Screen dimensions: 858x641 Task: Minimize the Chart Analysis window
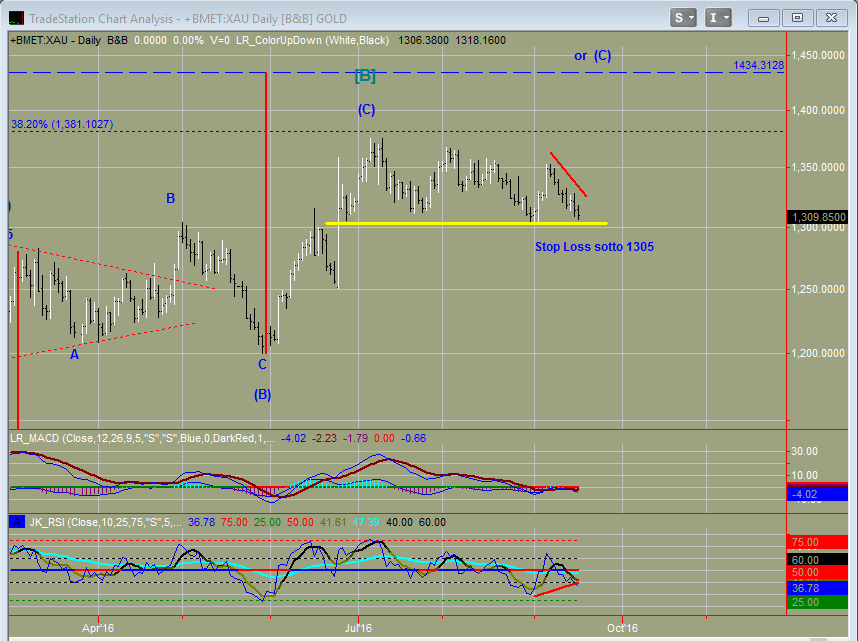(763, 18)
